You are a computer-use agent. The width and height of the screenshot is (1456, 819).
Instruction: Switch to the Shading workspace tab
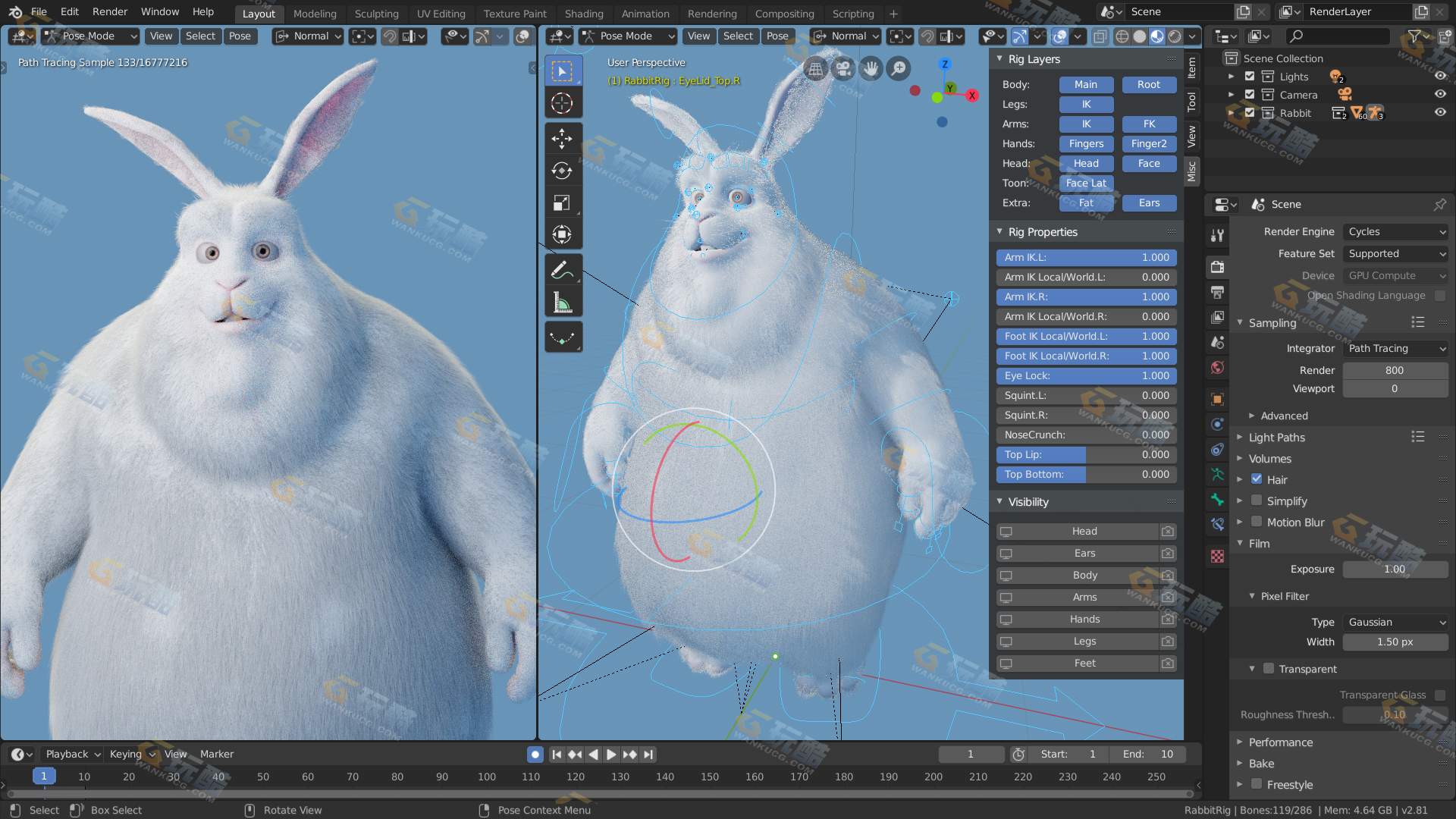coord(584,14)
